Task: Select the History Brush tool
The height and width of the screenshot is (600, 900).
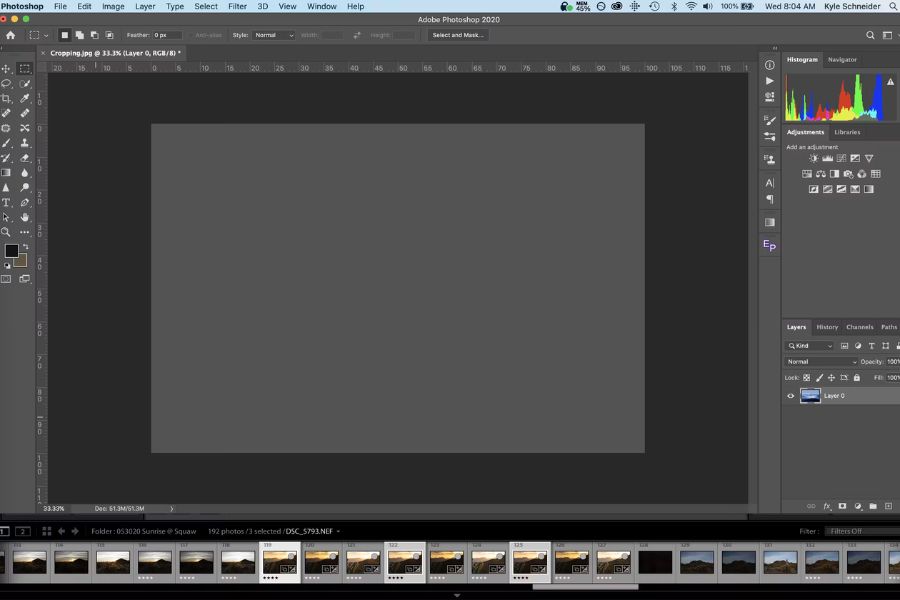Action: tap(6, 158)
